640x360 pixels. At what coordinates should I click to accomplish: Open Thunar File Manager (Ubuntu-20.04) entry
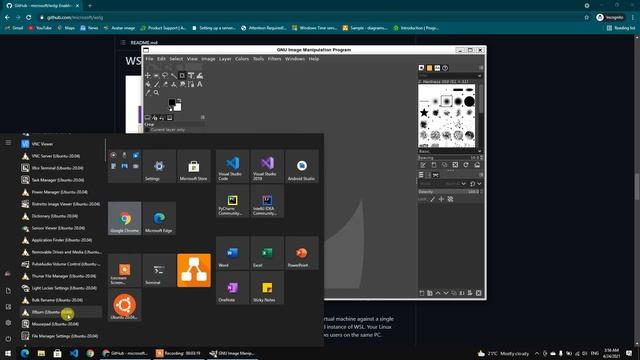pos(61,276)
